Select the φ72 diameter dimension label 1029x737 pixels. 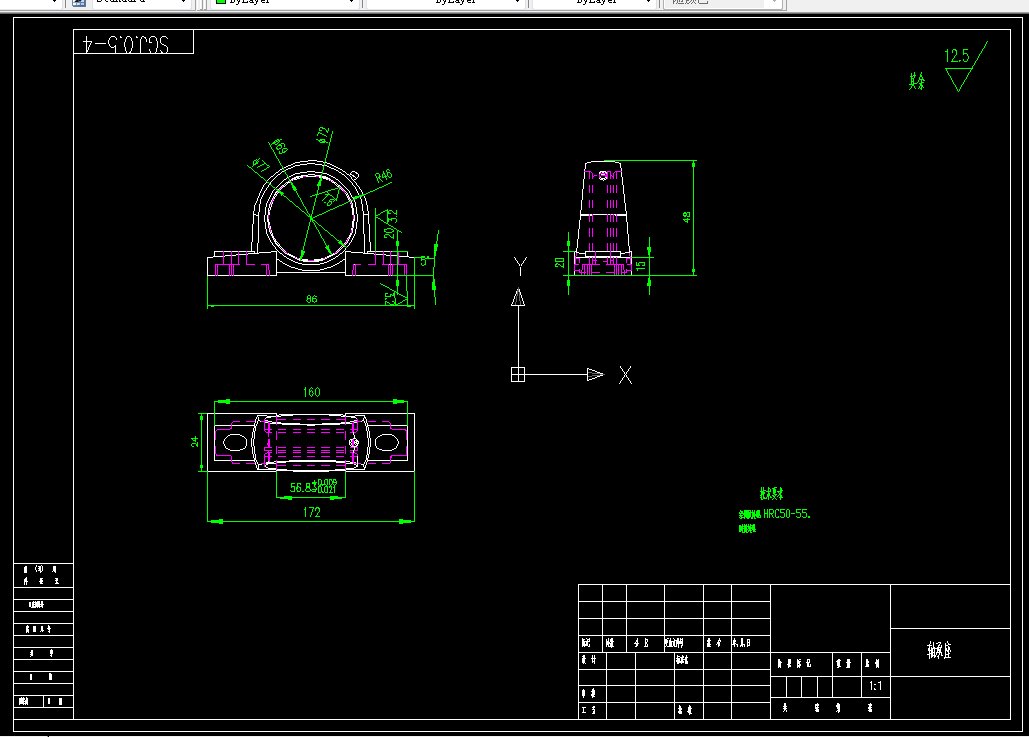322,135
